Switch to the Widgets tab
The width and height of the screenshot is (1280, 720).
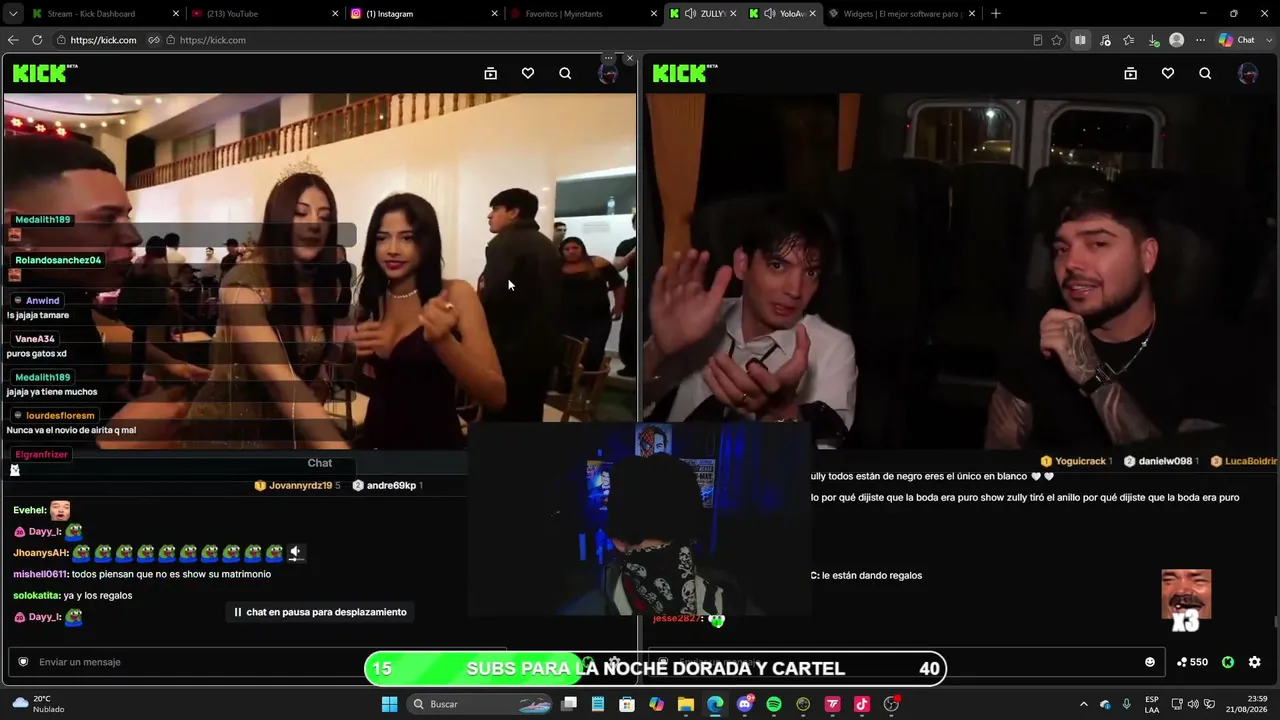pyautogui.click(x=902, y=14)
